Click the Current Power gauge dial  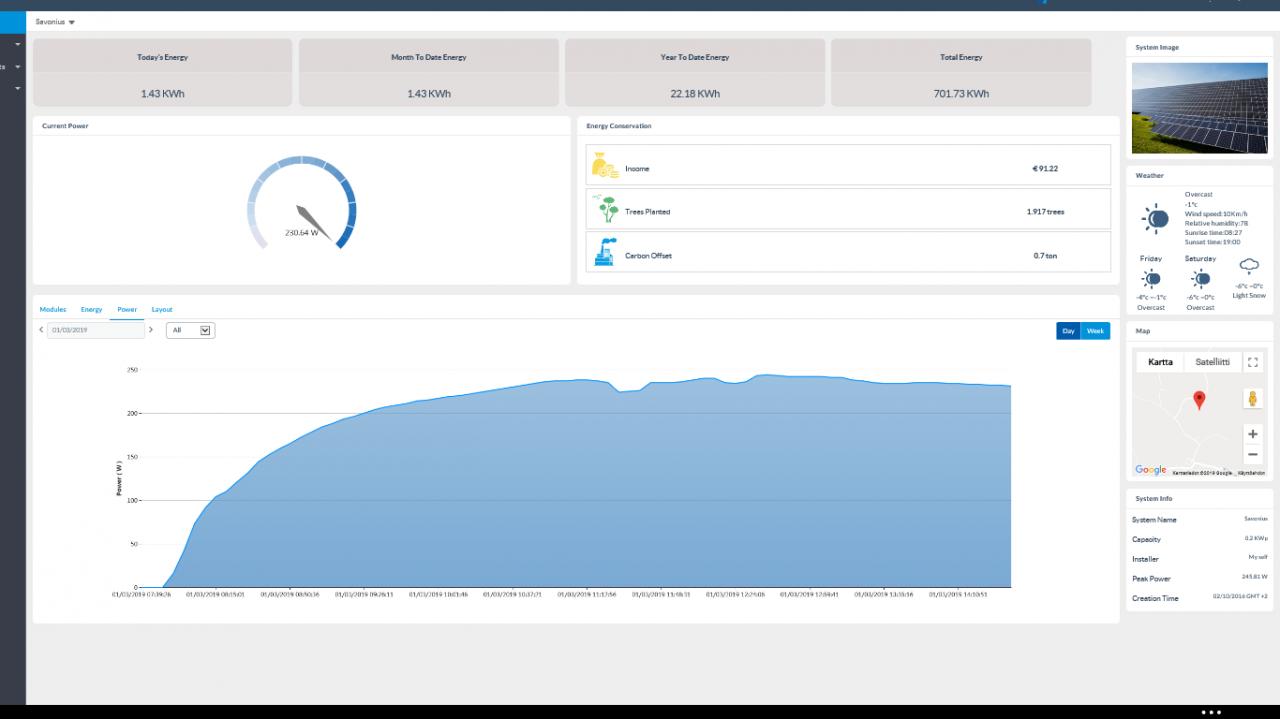click(x=302, y=203)
